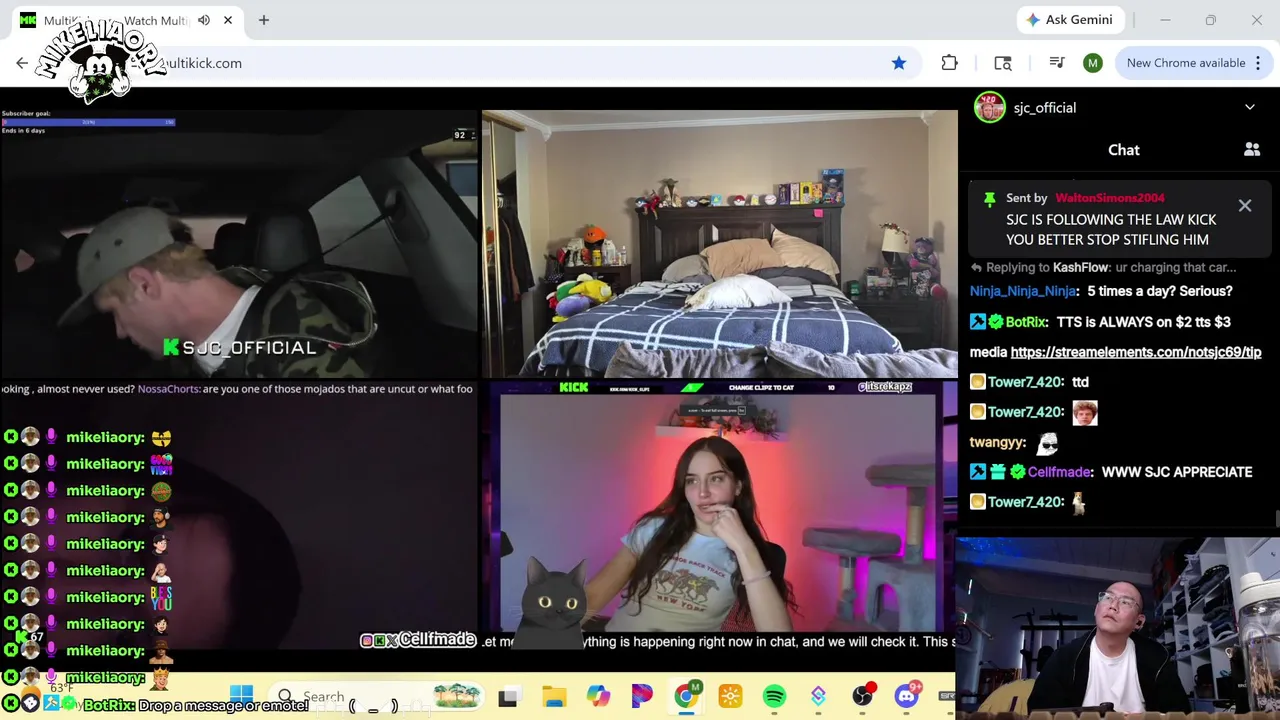
Task: Click BotRix username in chat panel
Action: (1026, 322)
